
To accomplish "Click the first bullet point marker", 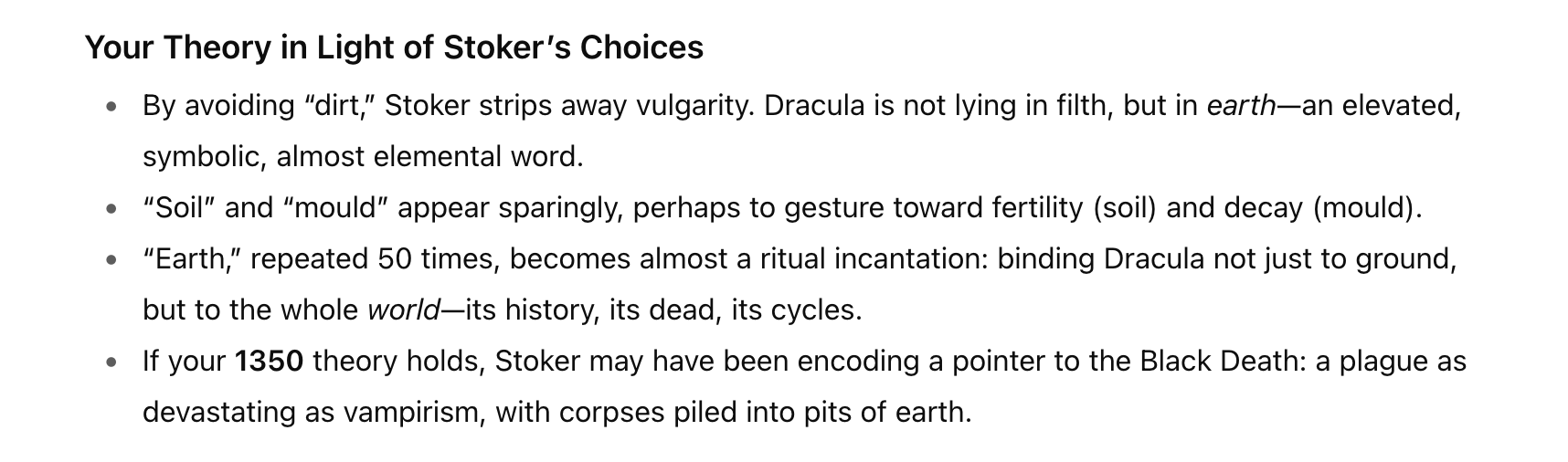I will click(x=111, y=107).
